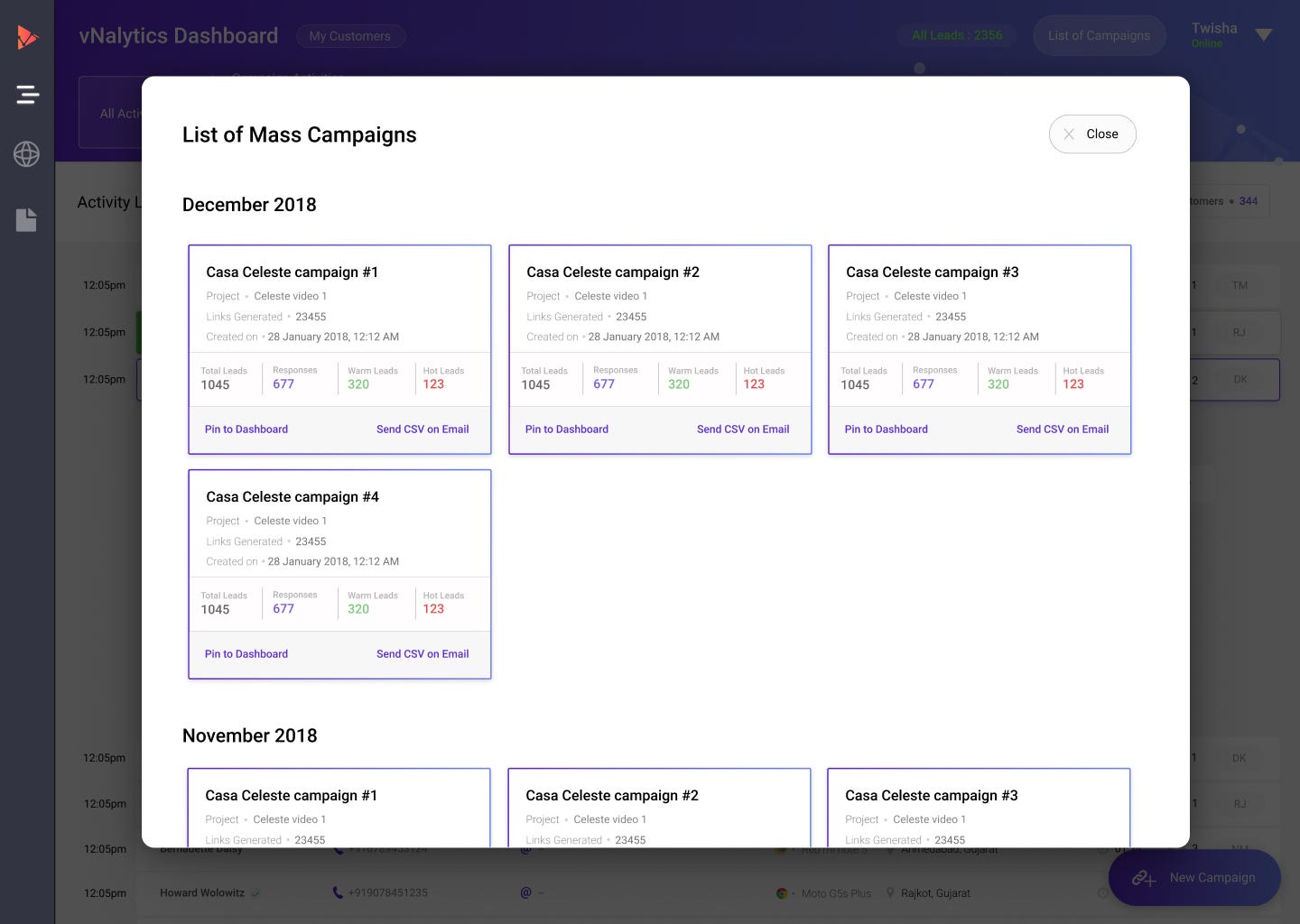Click the December 2018 section heading
The image size is (1300, 924).
point(249,205)
